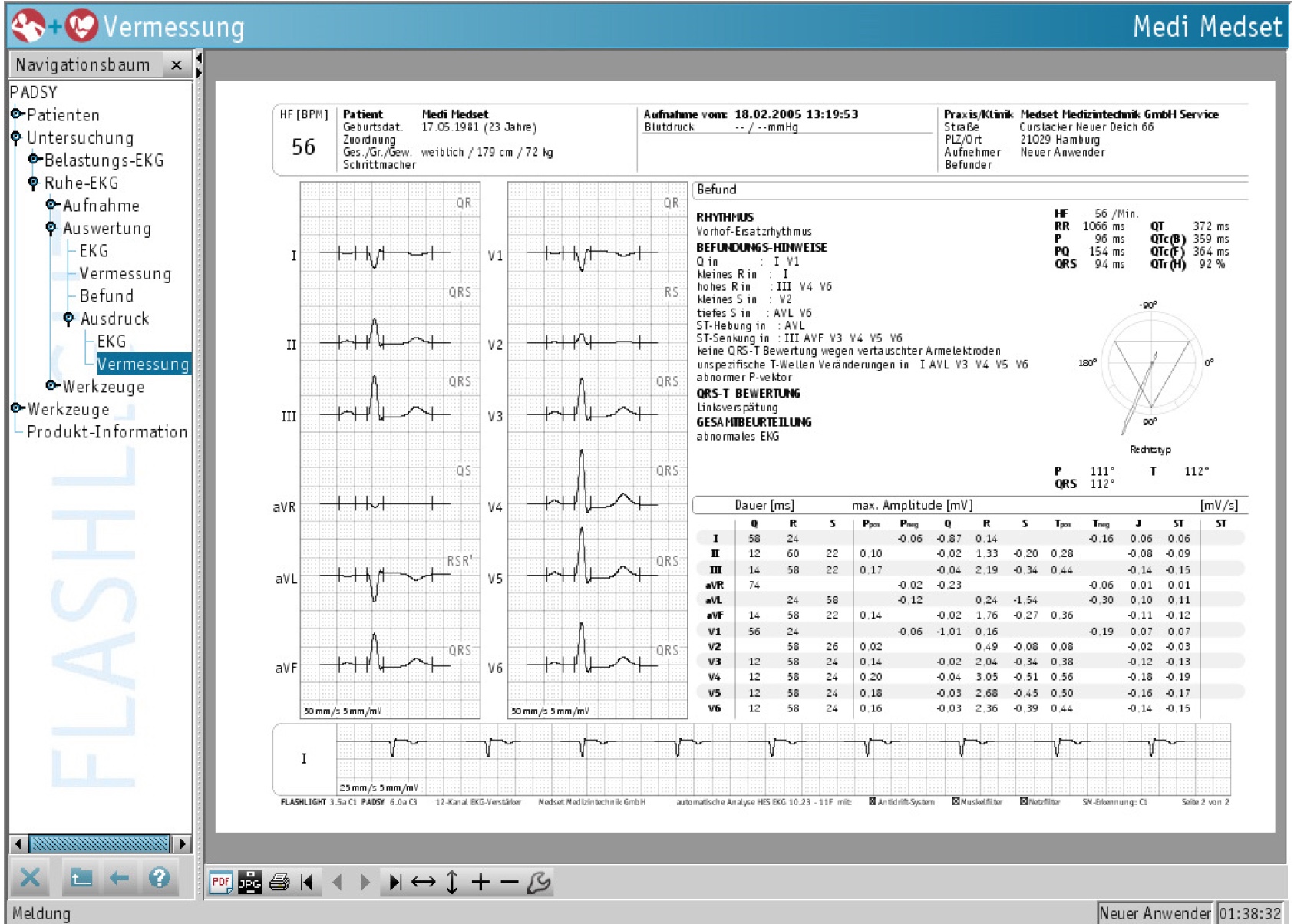This screenshot has width=1294, height=924.
Task: Expand the Belastungs-EKG node
Action: [35, 160]
